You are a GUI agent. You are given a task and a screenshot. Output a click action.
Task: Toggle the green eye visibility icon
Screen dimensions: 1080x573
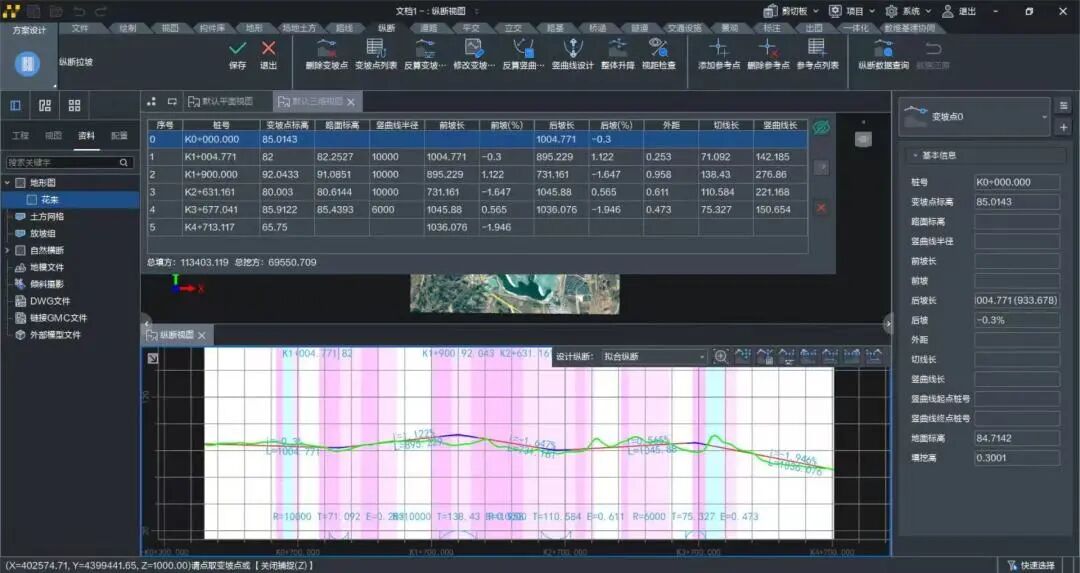(x=820, y=128)
